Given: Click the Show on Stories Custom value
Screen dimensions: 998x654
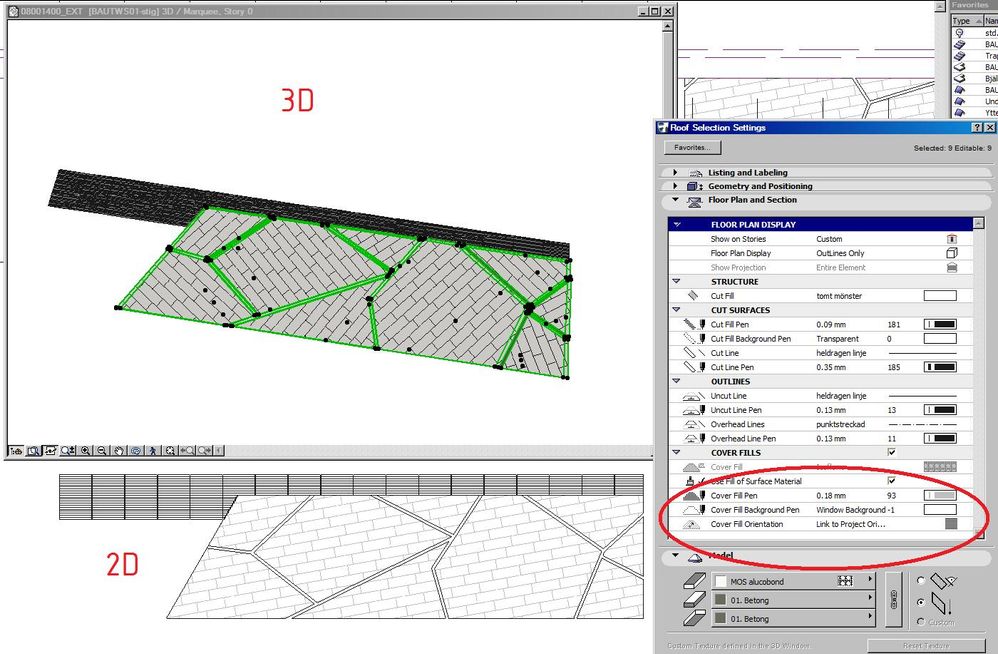Looking at the screenshot, I should (x=829, y=239).
